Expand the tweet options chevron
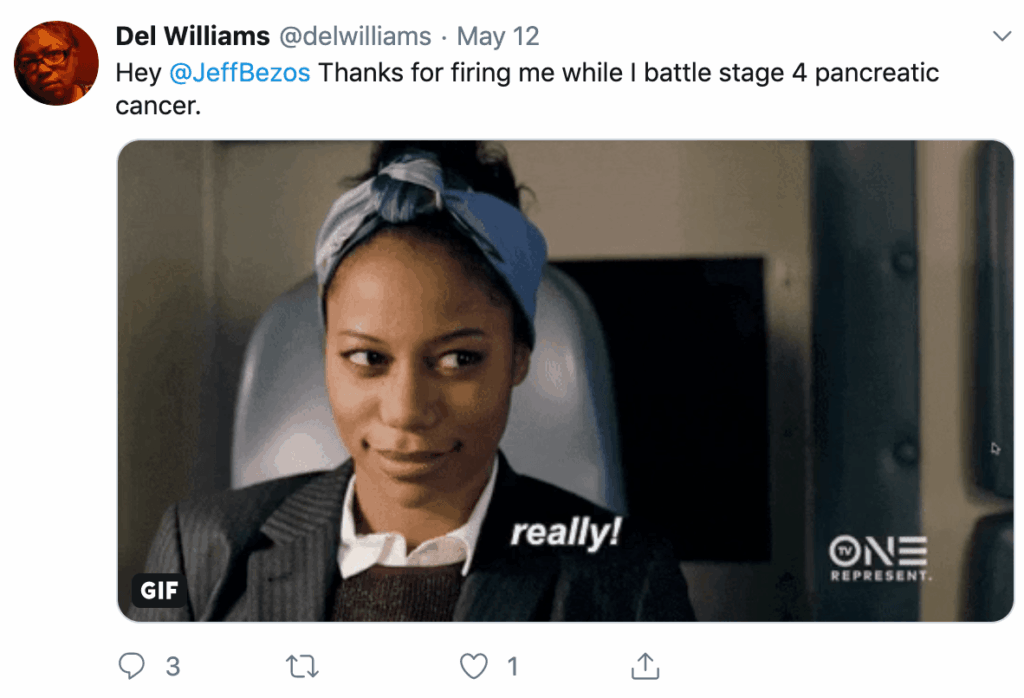This screenshot has width=1024, height=698. tap(1001, 37)
